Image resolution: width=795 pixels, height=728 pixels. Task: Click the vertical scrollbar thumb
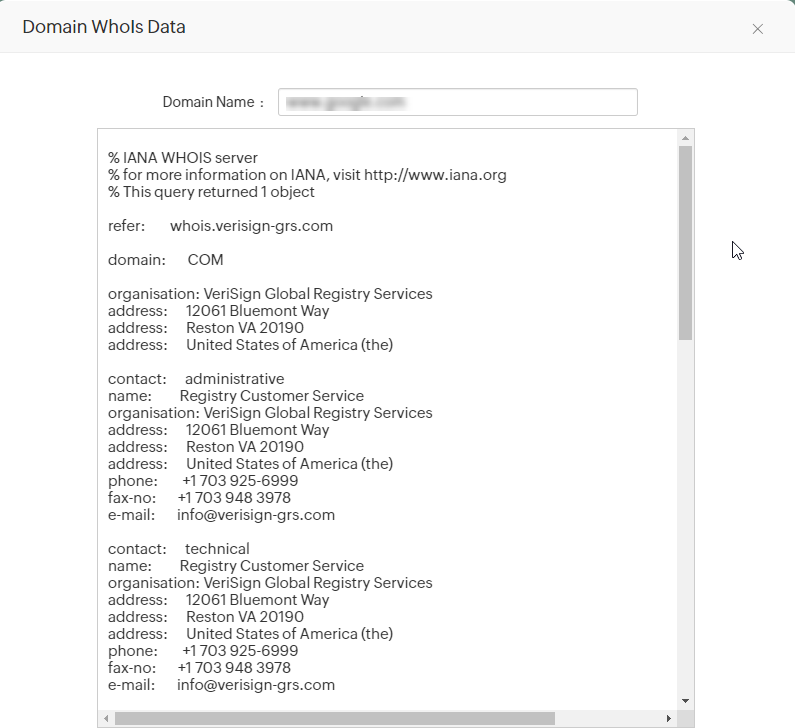(685, 243)
